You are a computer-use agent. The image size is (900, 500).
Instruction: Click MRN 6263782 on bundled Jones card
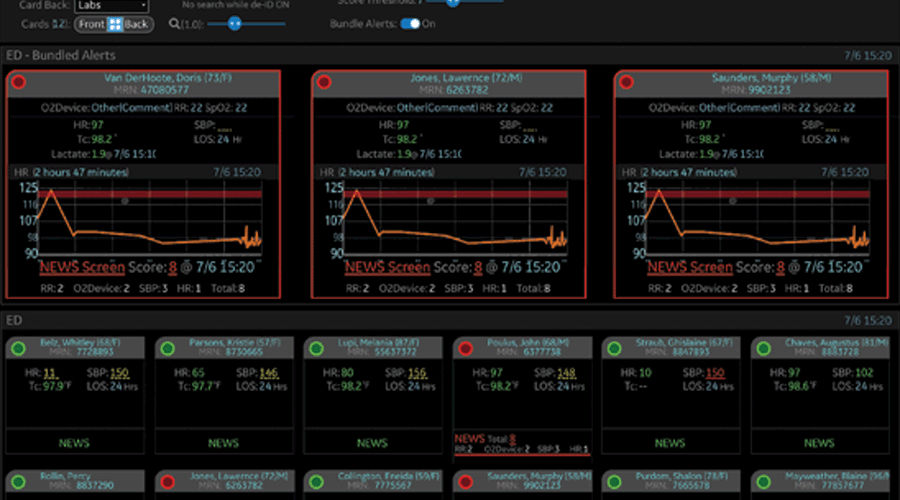click(x=453, y=90)
